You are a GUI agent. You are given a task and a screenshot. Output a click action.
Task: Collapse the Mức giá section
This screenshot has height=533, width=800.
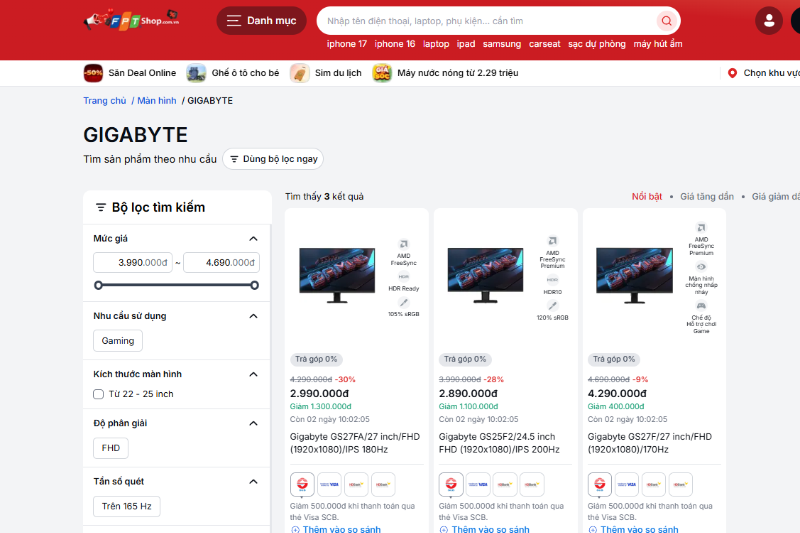point(253,239)
